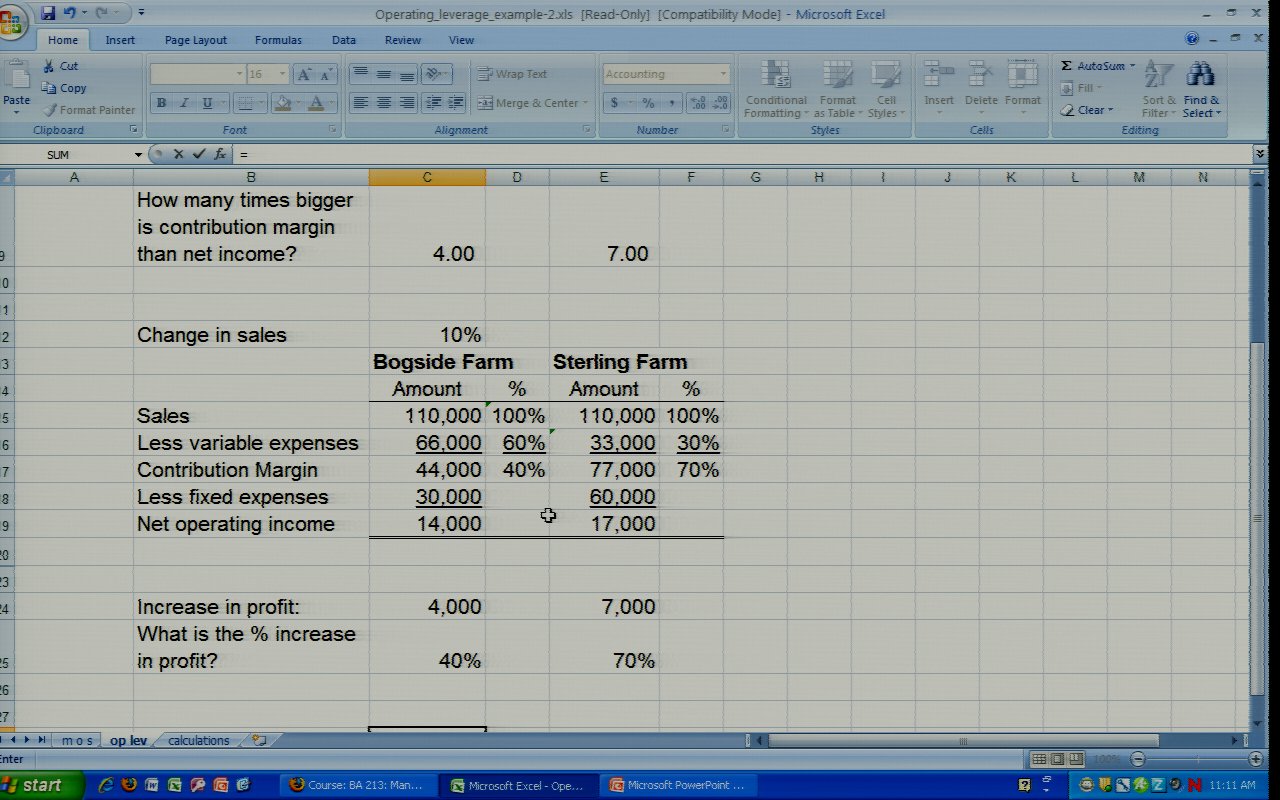Toggle Bold formatting
1280x800 pixels.
click(160, 103)
